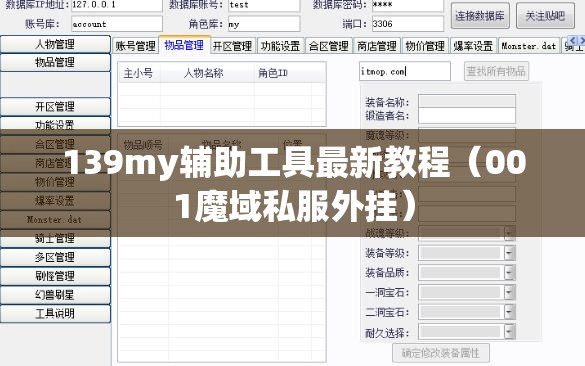Switch to the 爆率设置 tab
Viewport: 585px width, 366px height.
pyautogui.click(x=473, y=46)
